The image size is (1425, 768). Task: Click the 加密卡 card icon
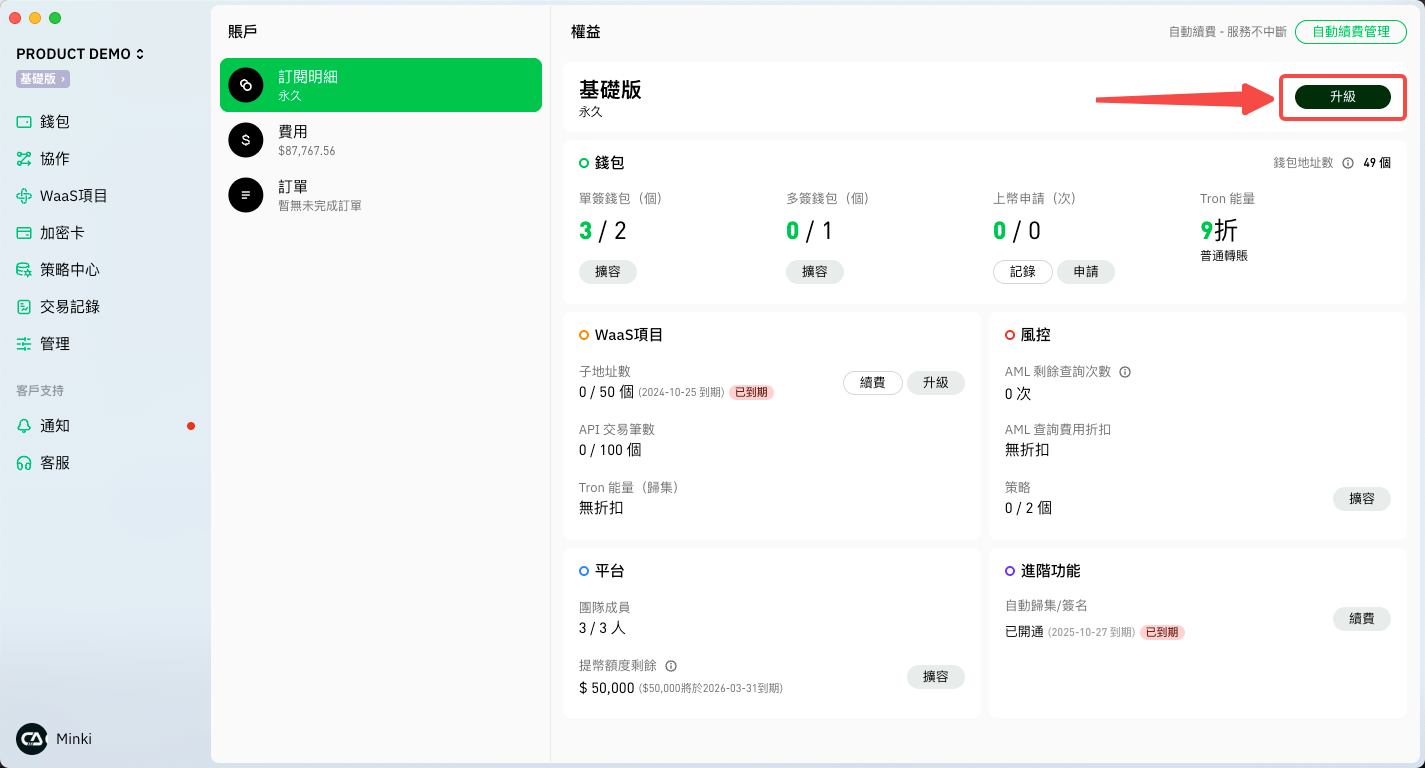click(24, 233)
